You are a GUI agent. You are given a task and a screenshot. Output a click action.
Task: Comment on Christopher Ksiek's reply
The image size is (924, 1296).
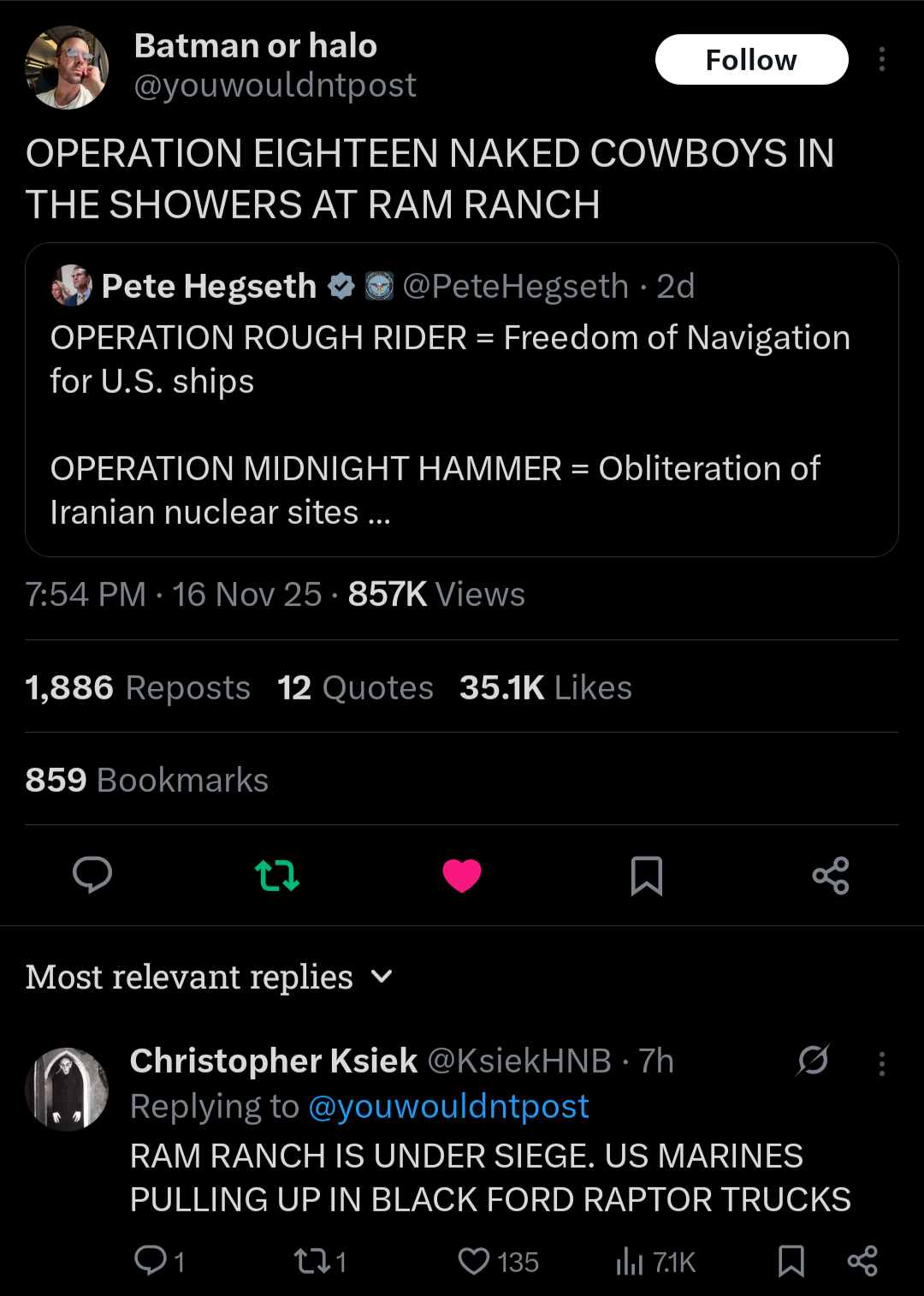pyautogui.click(x=151, y=1260)
